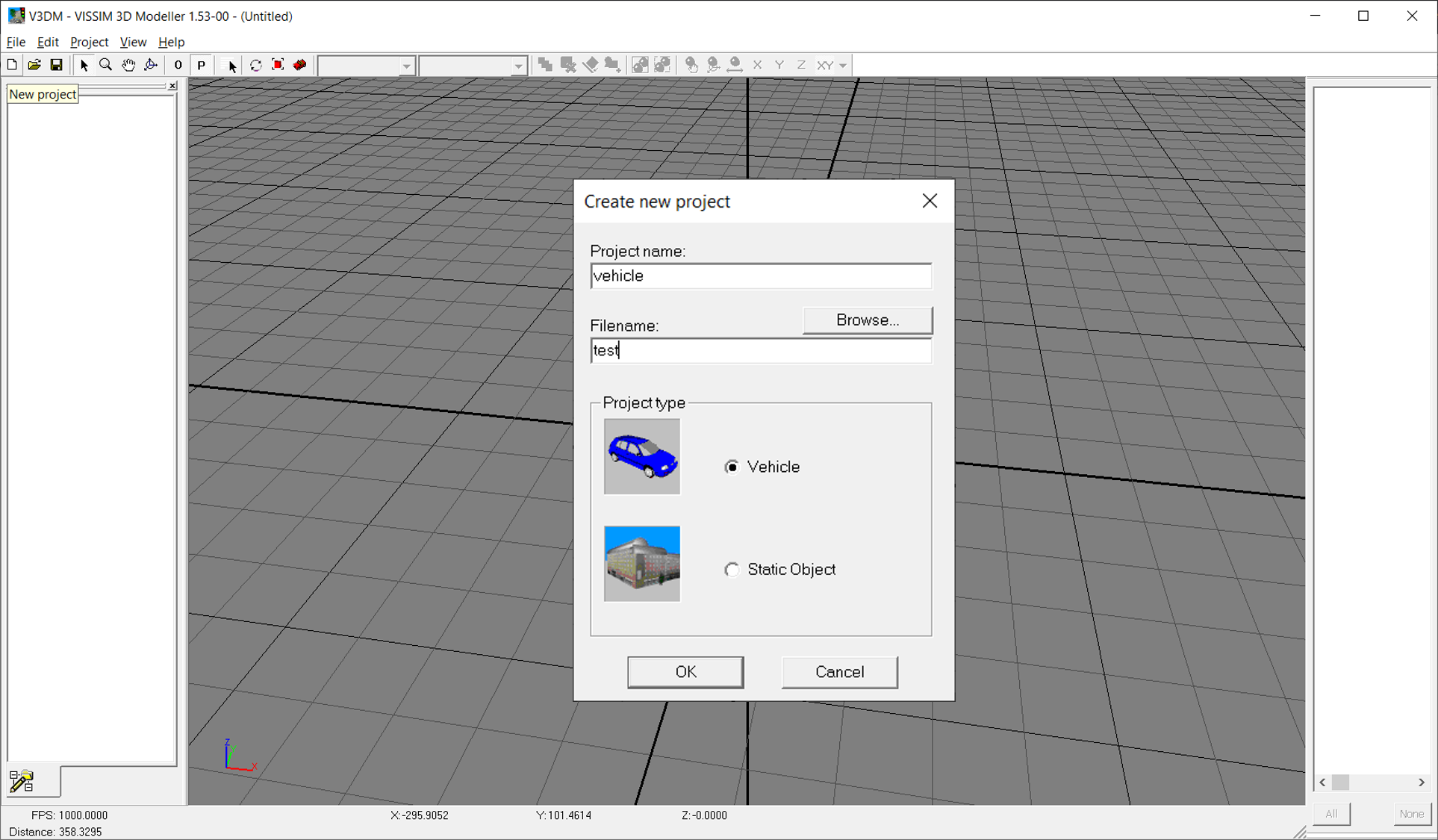Screen dimensions: 1438x840
Task: Click the Save floppy disk icon
Action: coord(56,65)
